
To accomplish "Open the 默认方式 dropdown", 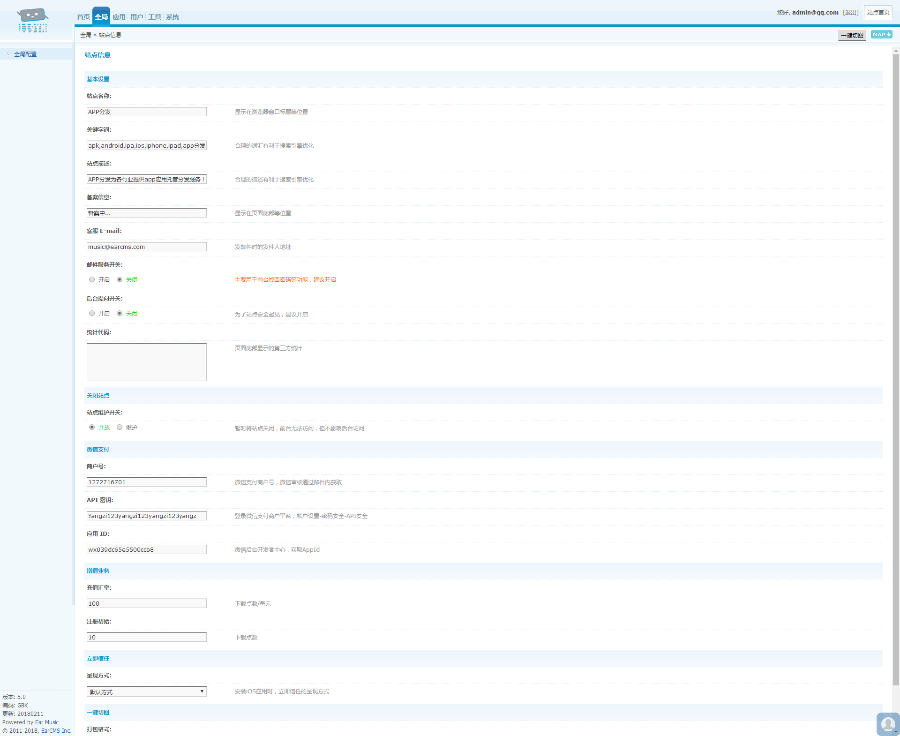I will 146,691.
